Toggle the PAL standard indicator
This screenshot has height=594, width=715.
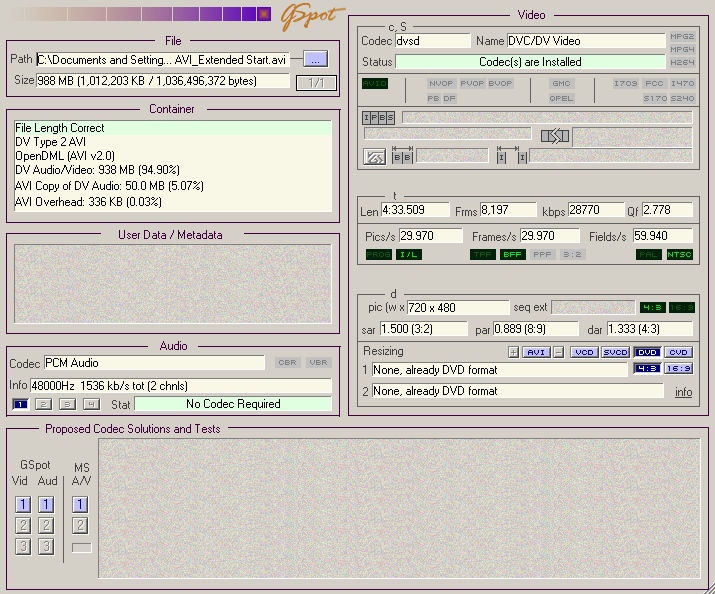(648, 254)
